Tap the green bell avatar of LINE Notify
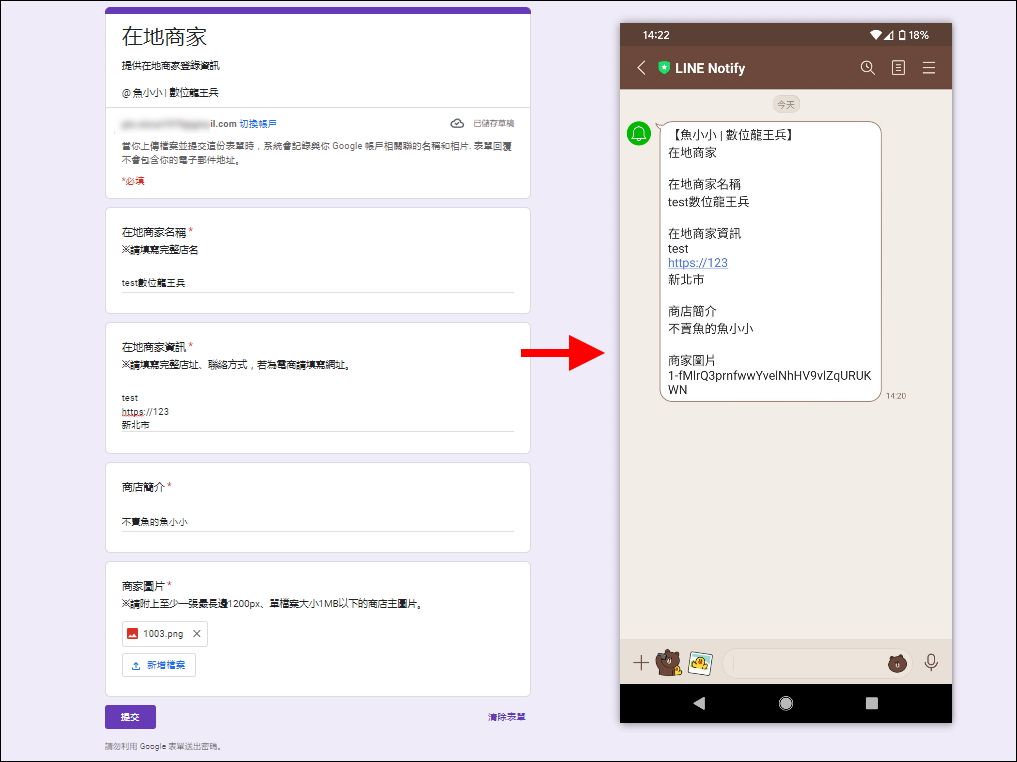This screenshot has height=762, width=1017. click(x=638, y=134)
